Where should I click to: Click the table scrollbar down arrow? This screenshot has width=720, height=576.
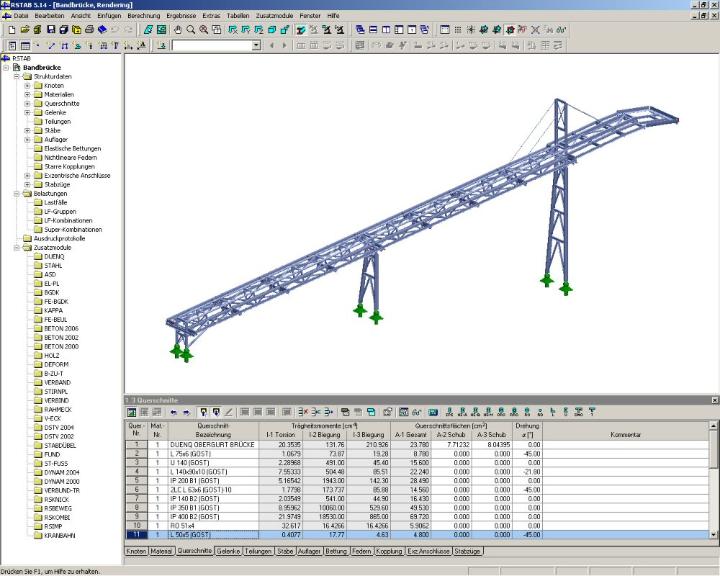pos(713,534)
